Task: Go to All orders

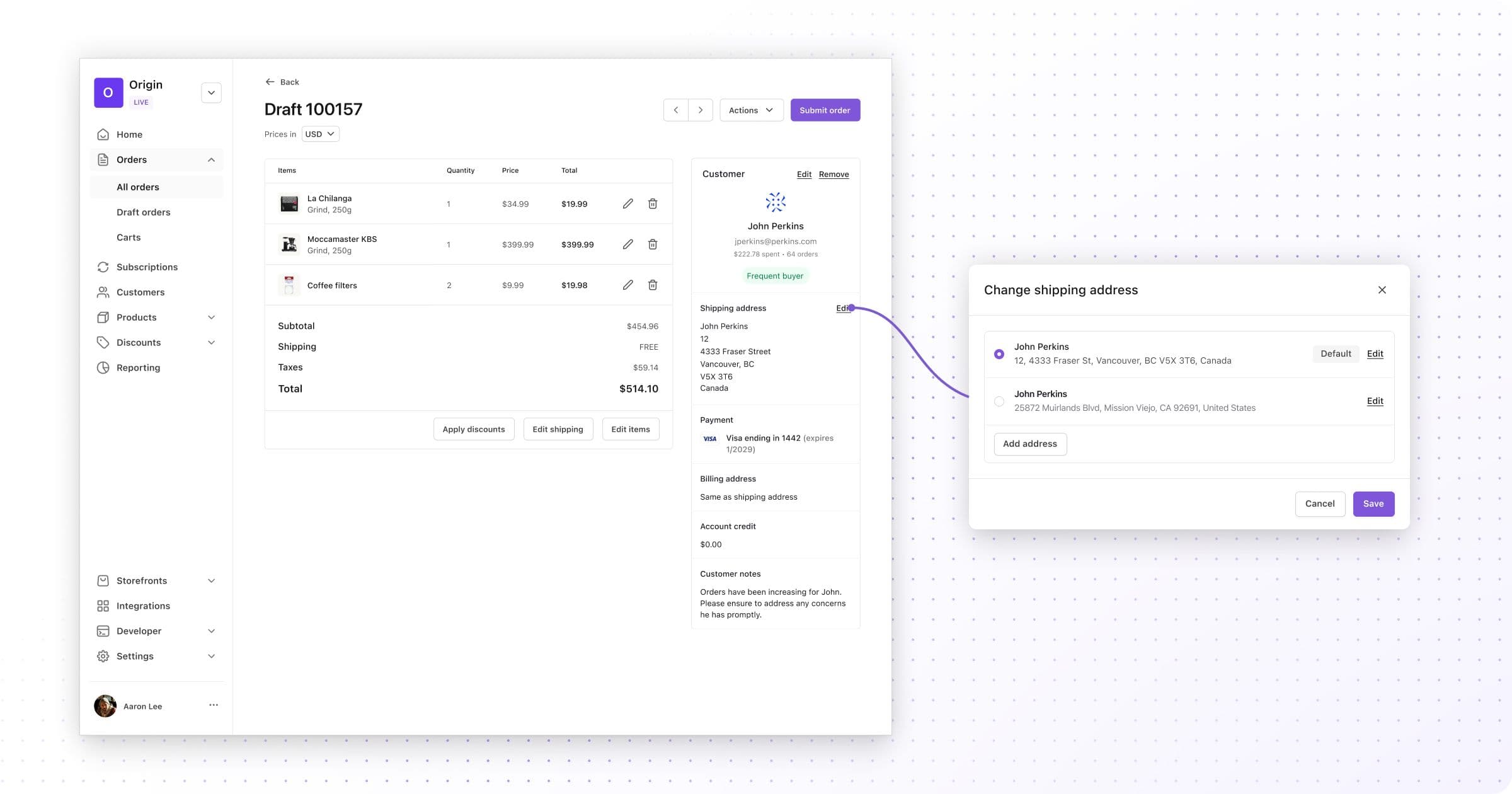Action: tap(137, 187)
